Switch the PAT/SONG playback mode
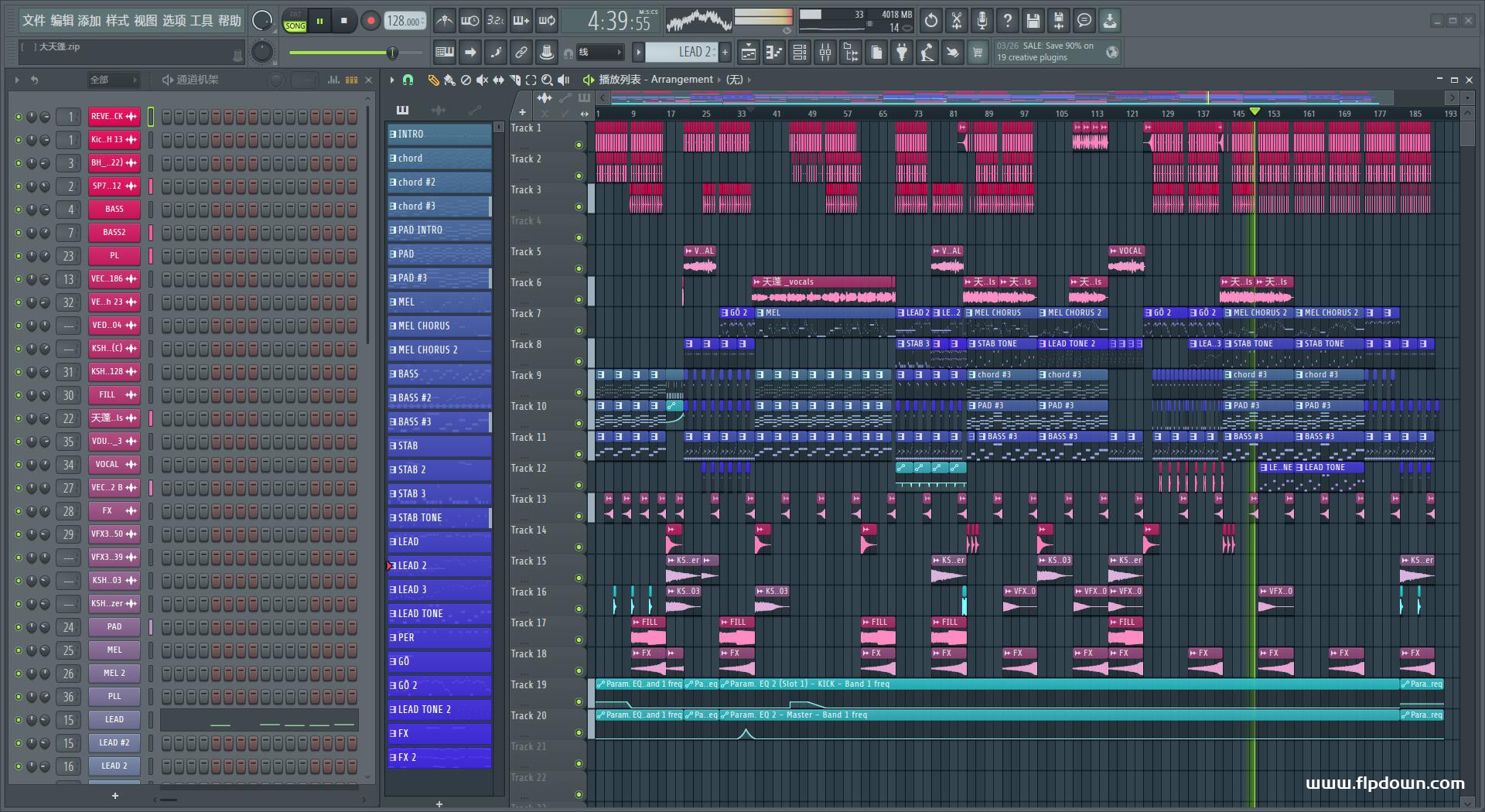 tap(295, 21)
